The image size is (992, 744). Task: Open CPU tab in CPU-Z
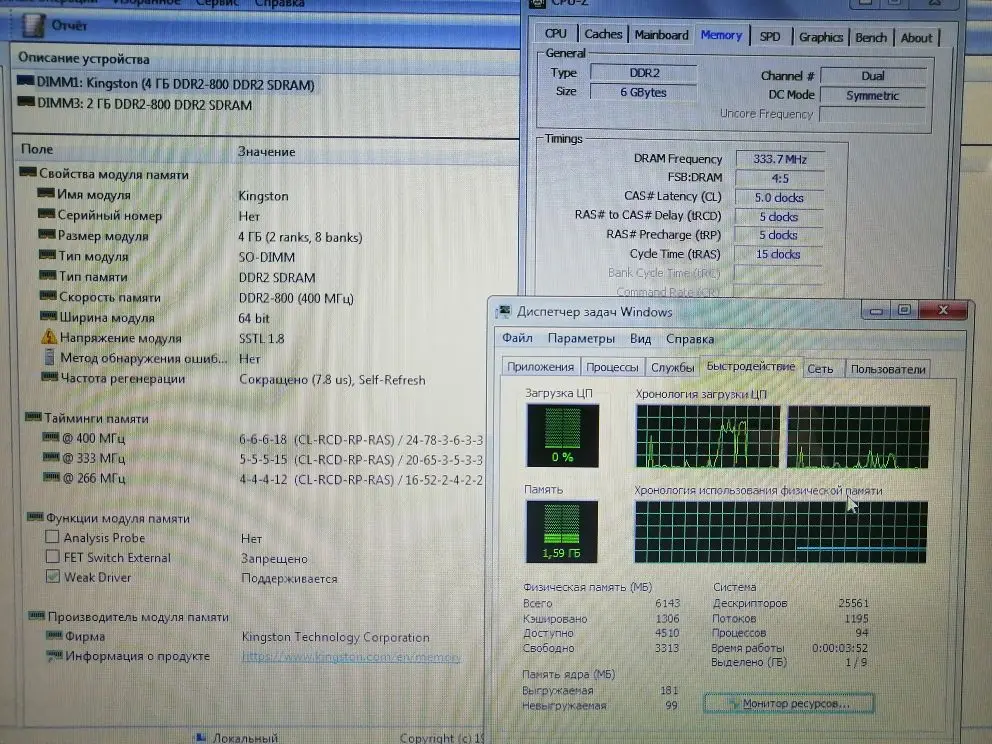pyautogui.click(x=555, y=34)
